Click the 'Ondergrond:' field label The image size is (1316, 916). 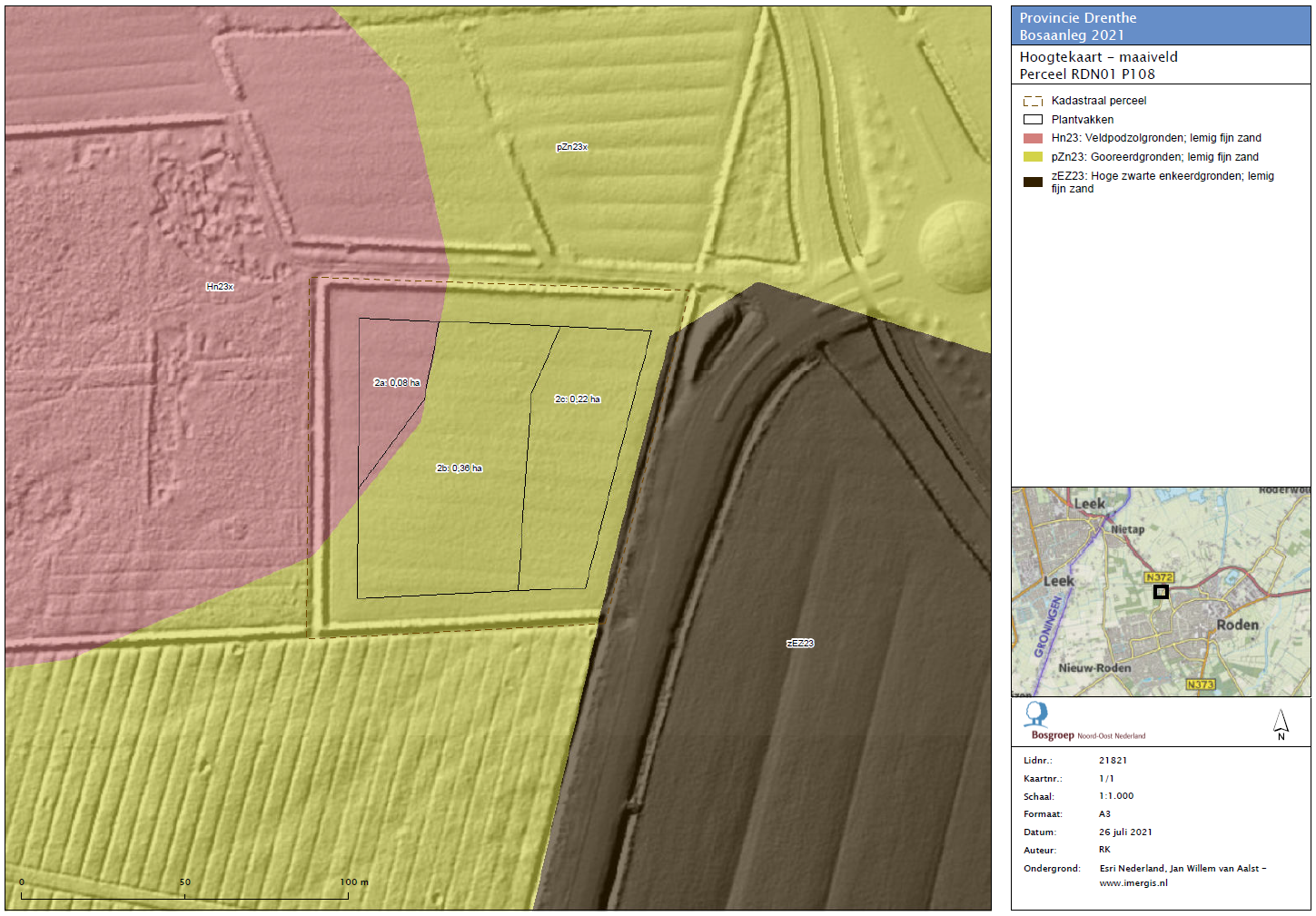[1052, 869]
